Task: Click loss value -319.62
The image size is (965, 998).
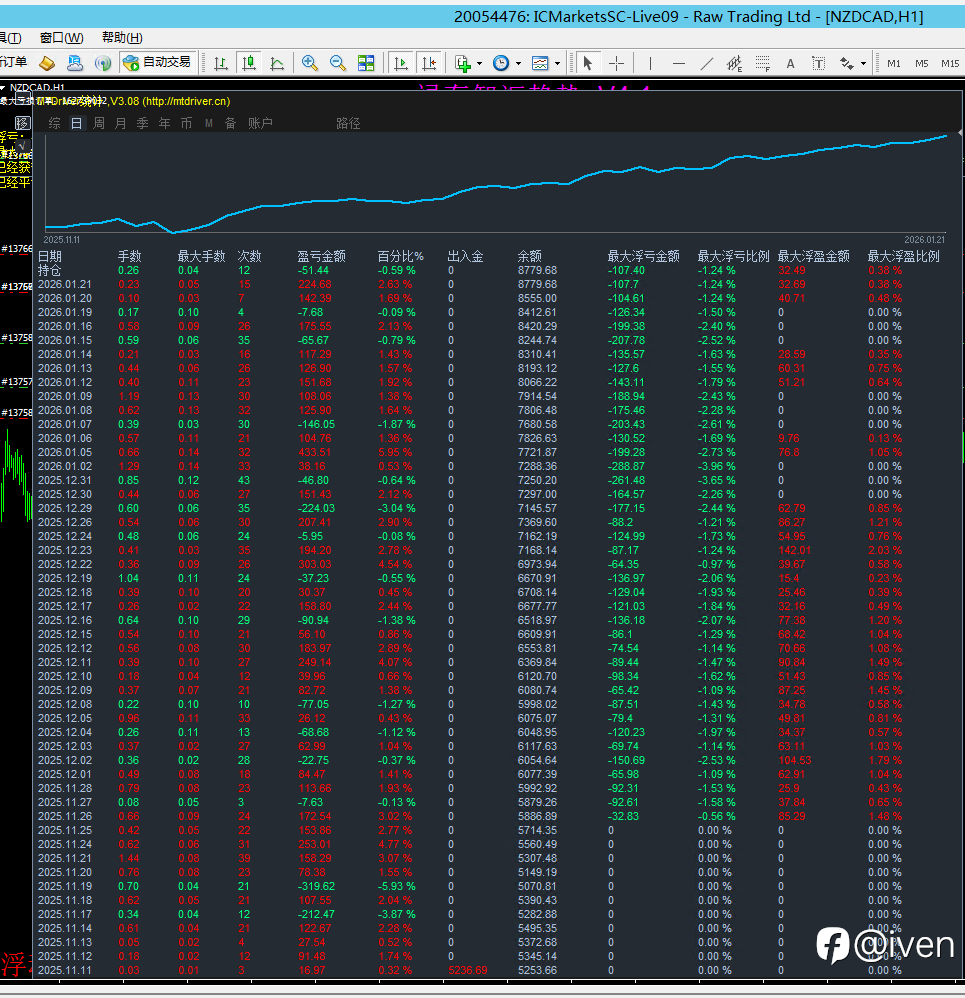Action: tap(317, 886)
